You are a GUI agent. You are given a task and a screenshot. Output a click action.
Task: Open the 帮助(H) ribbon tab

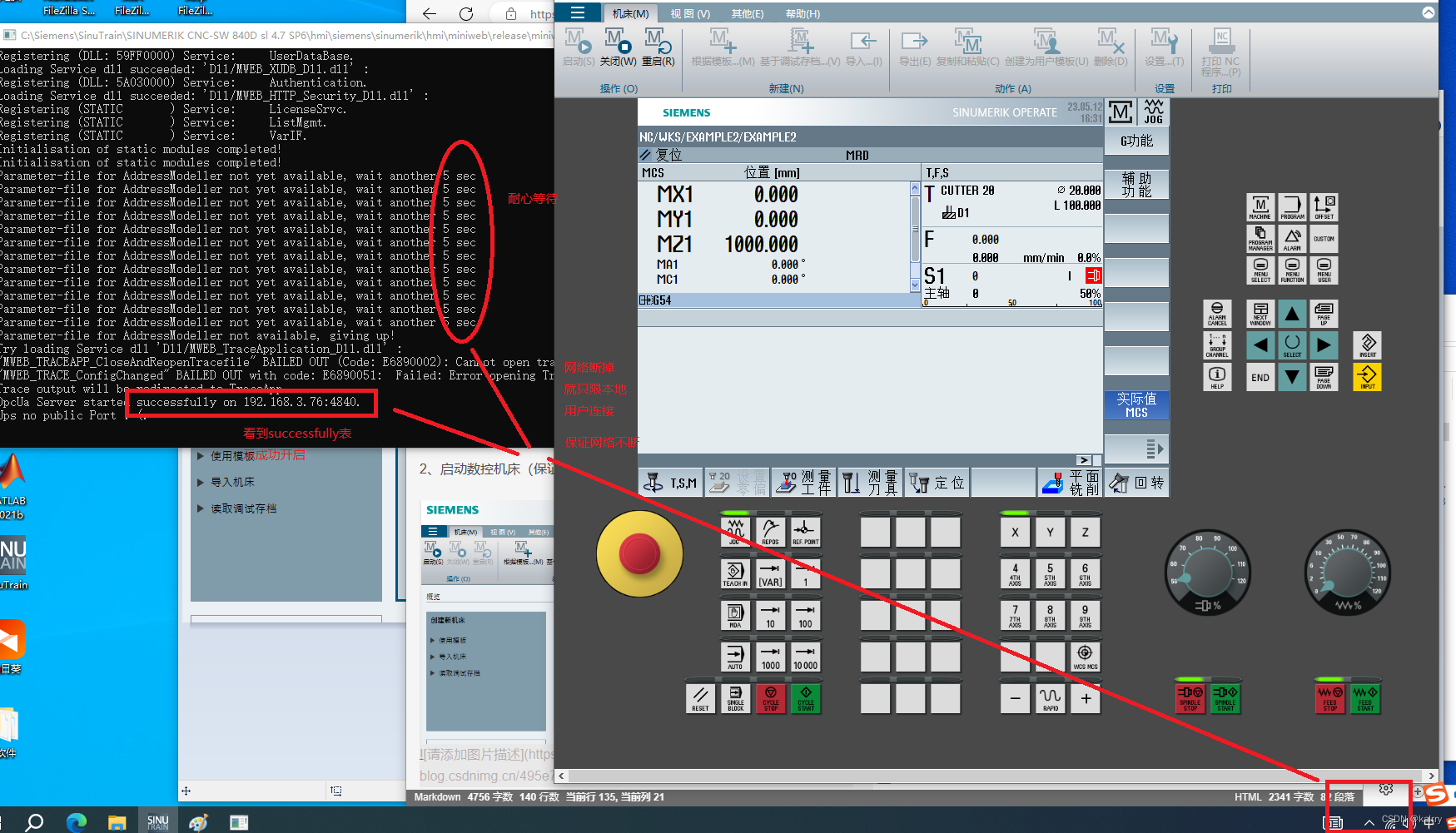click(803, 13)
